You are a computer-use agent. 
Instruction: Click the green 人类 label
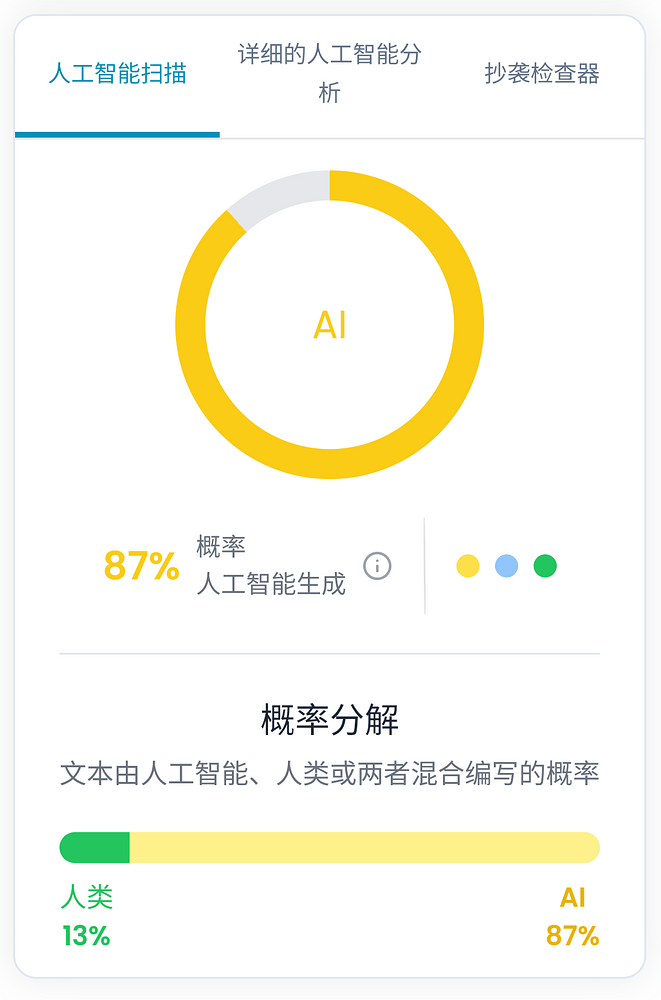click(x=87, y=897)
